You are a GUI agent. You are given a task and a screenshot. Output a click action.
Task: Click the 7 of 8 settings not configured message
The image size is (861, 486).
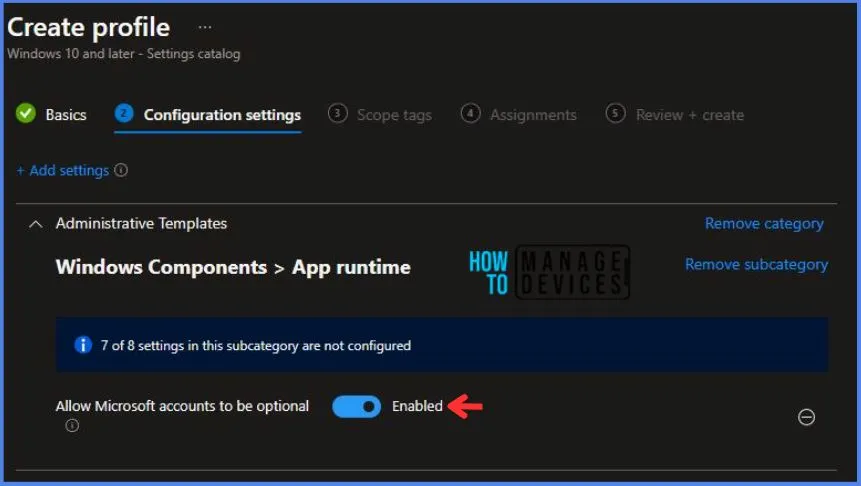255,345
